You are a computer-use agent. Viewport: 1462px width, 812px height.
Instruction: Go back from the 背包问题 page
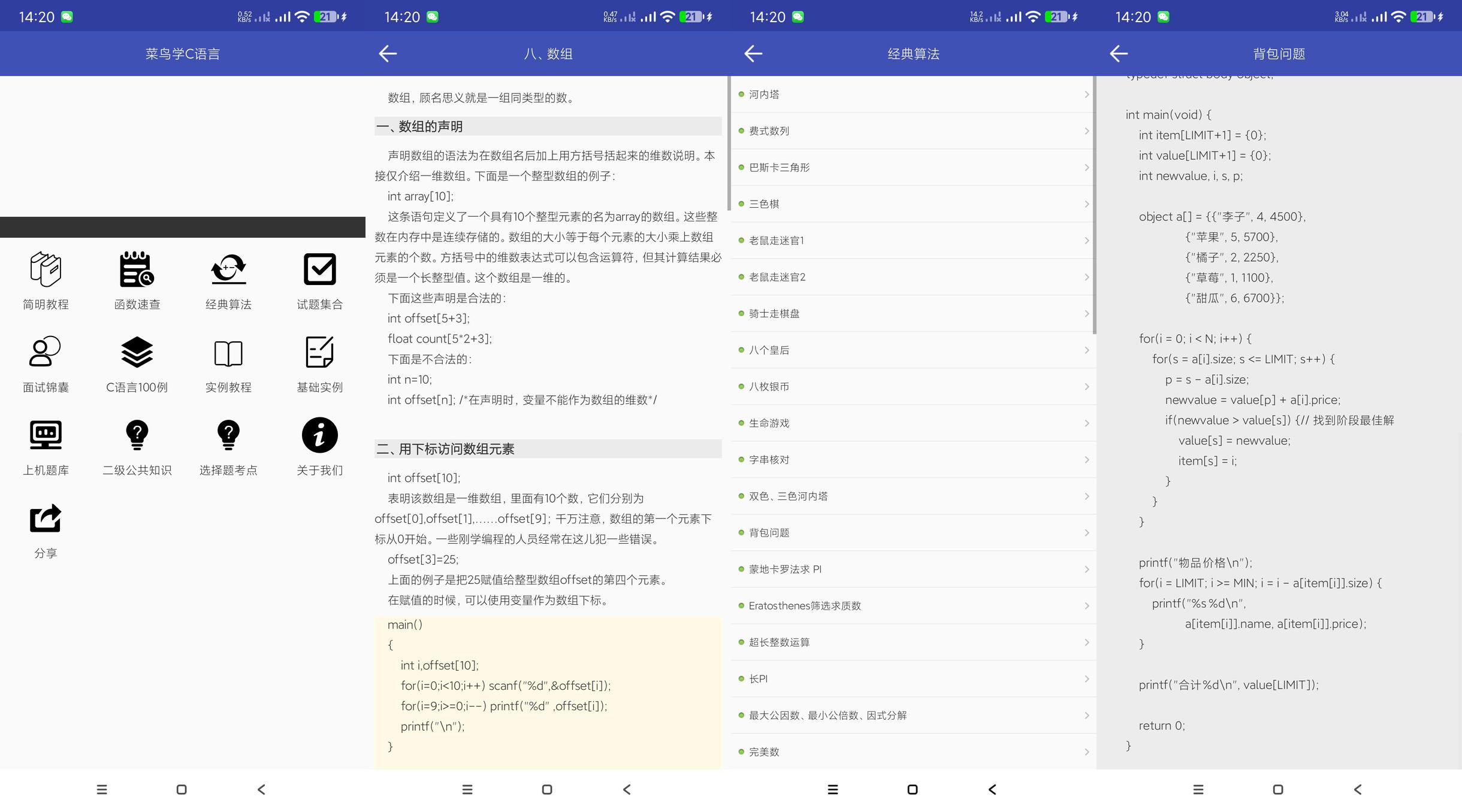(x=1119, y=54)
